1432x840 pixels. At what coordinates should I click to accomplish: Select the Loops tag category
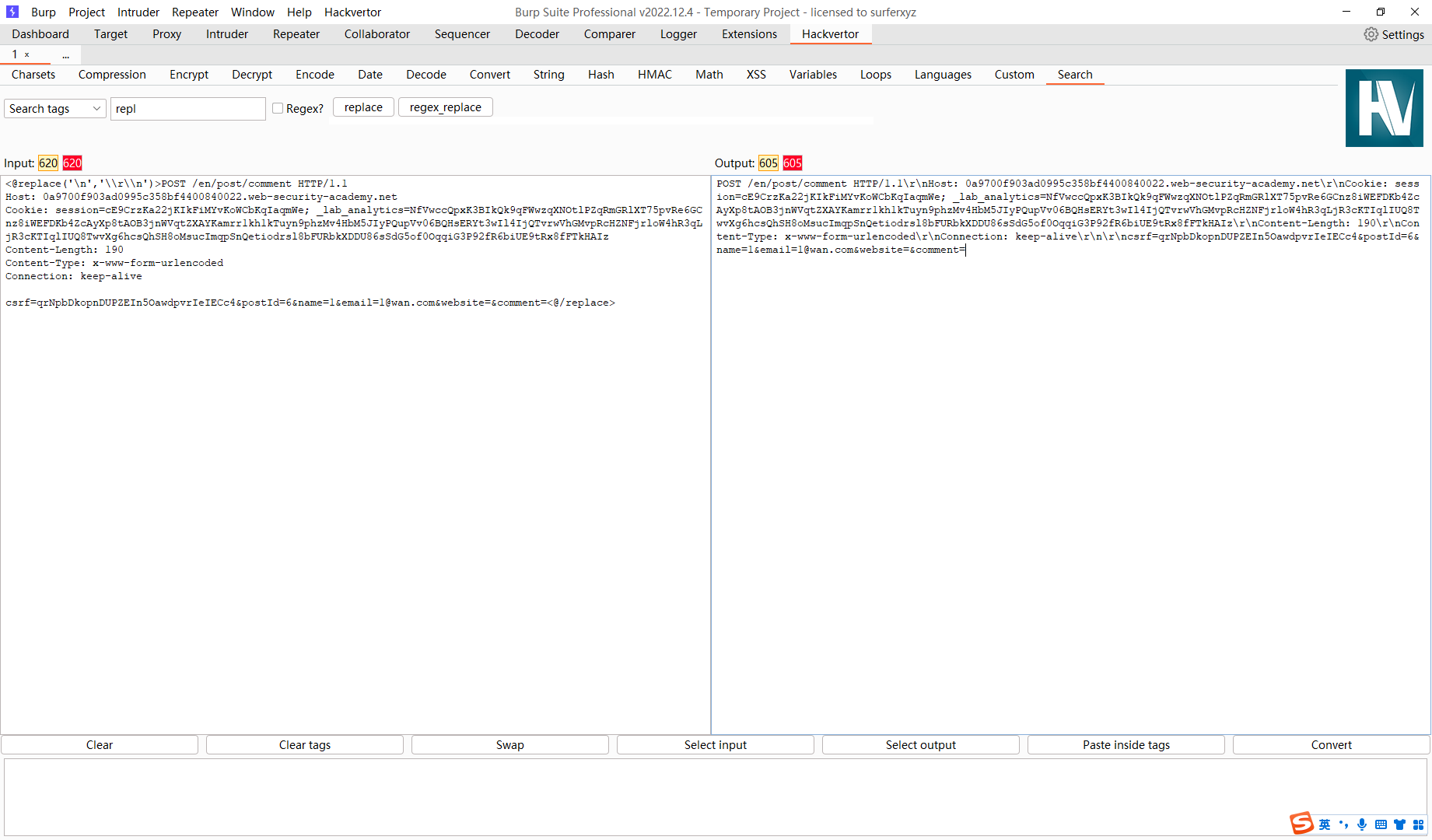(876, 75)
